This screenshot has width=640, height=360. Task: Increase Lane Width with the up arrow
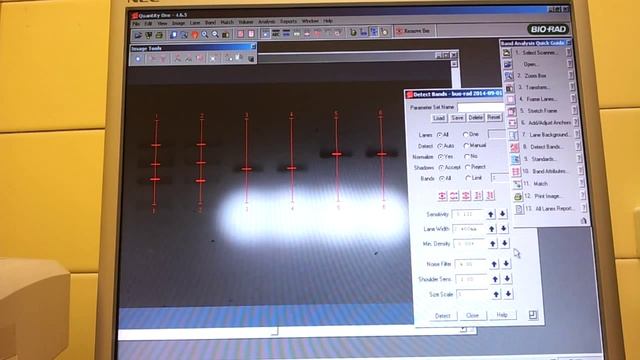coord(491,229)
